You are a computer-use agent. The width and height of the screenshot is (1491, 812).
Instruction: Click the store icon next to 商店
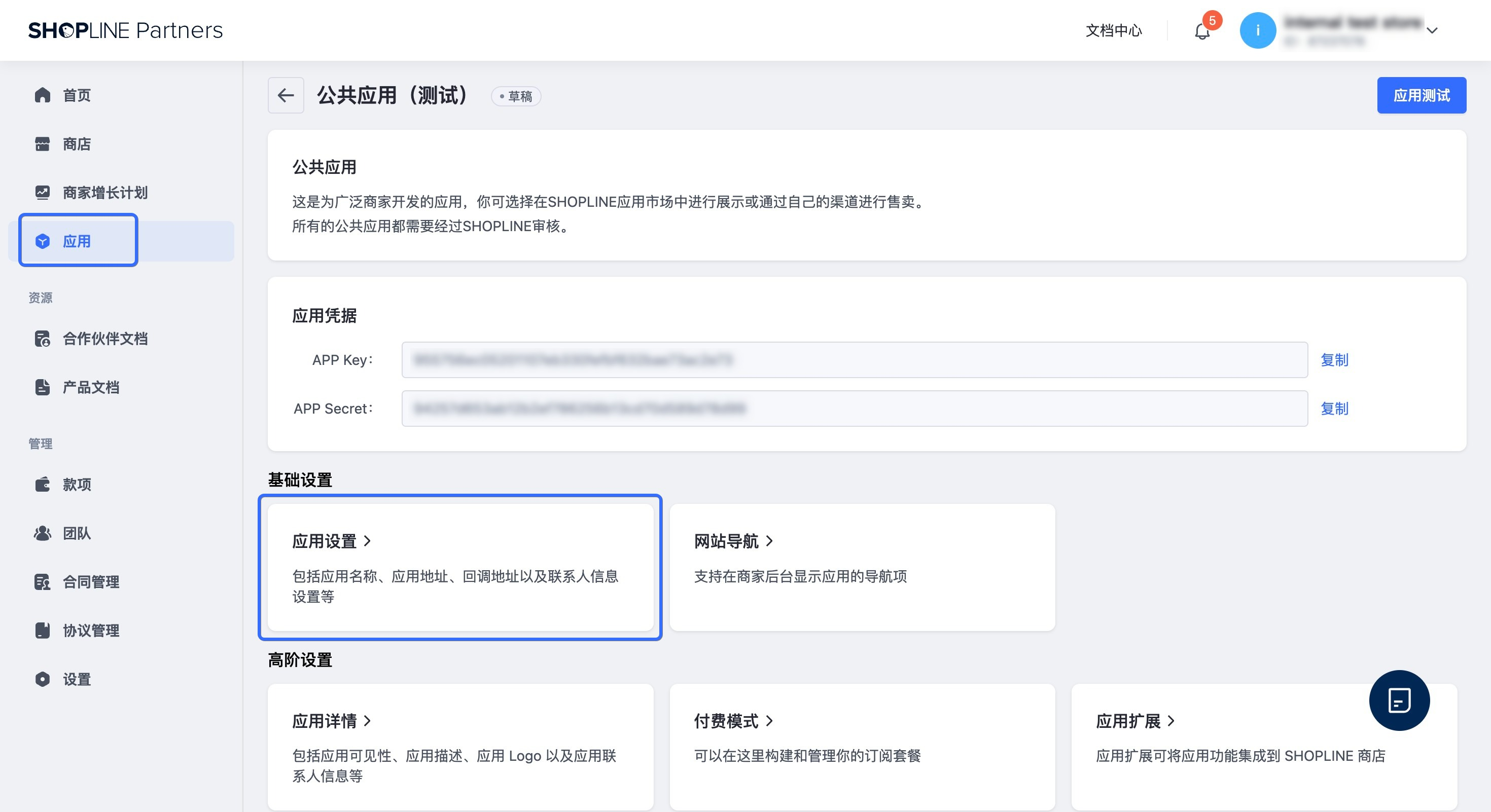click(x=42, y=144)
